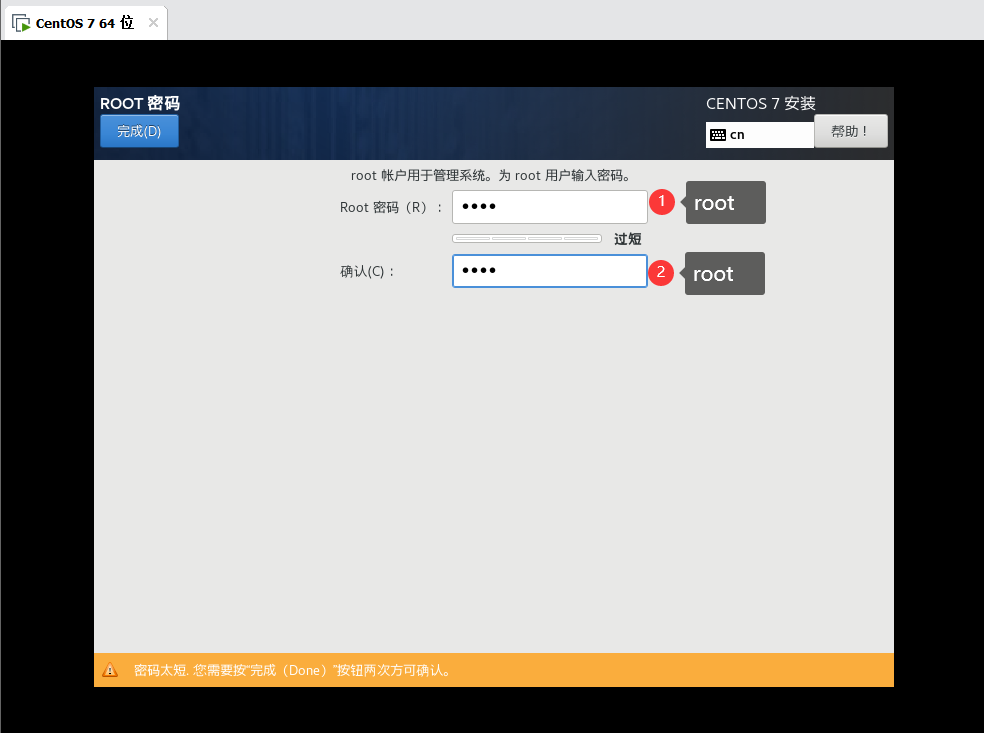
Task: Open the 帮助! help button
Action: [850, 131]
